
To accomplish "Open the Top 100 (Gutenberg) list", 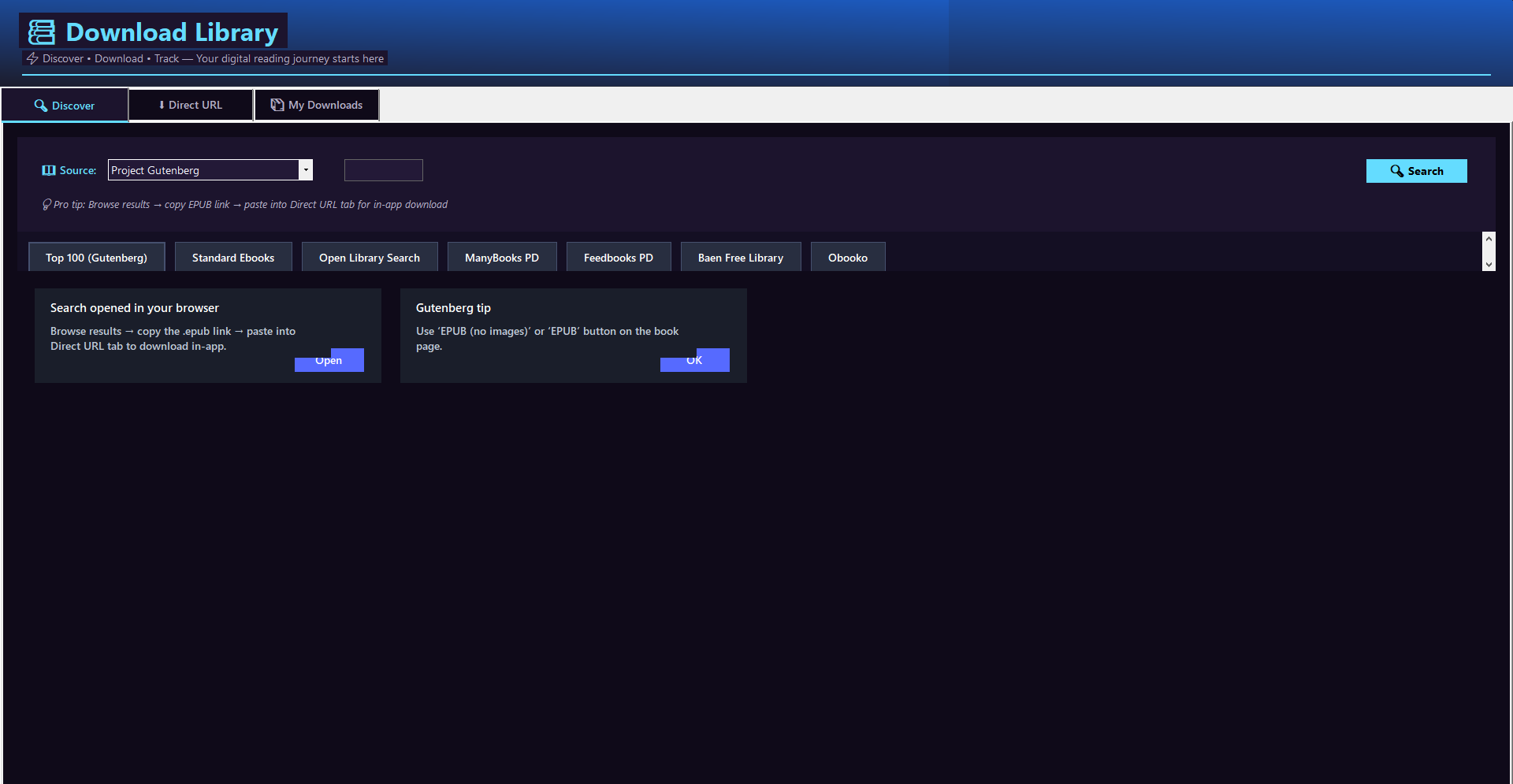I will pos(96,257).
